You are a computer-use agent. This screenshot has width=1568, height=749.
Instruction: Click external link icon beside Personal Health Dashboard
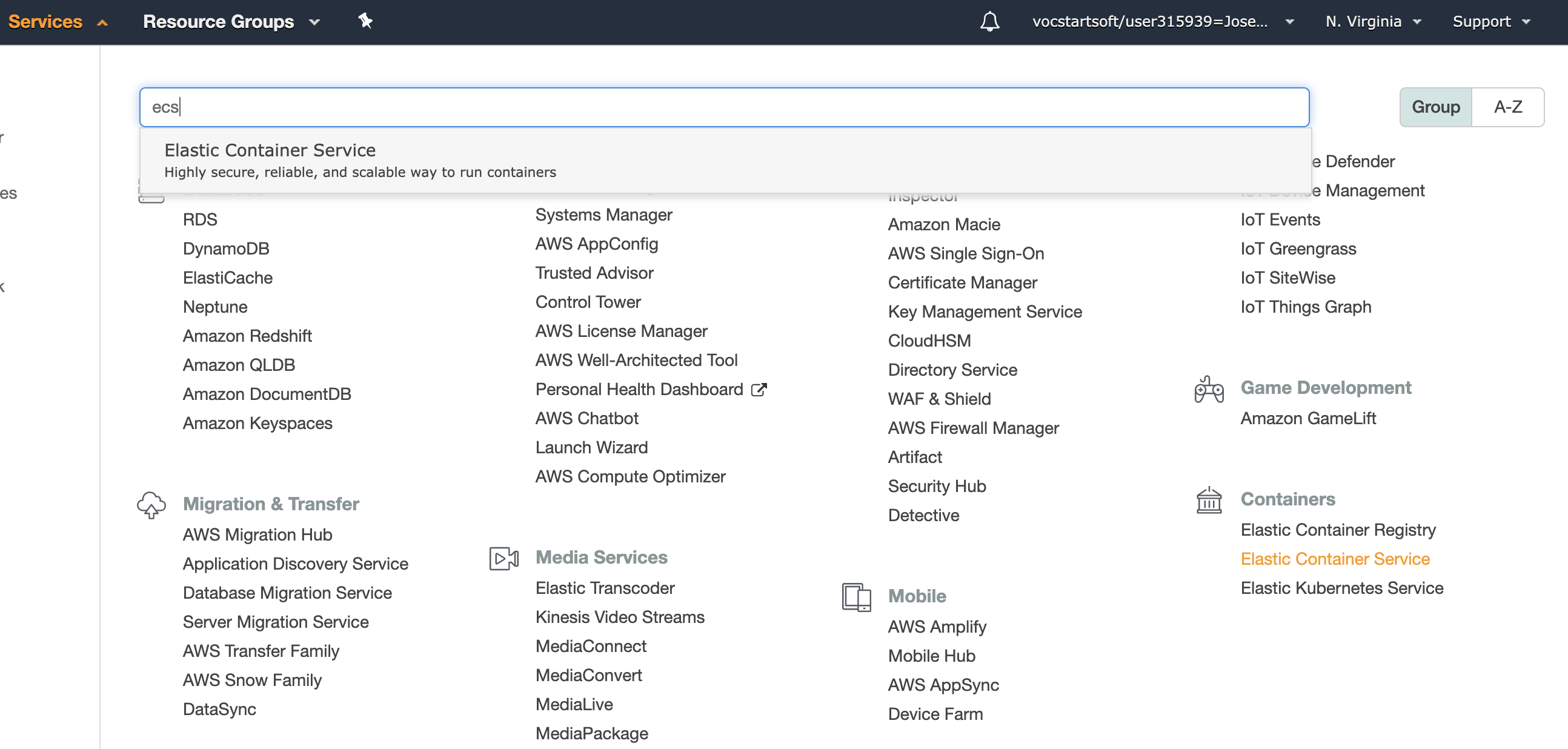point(759,390)
